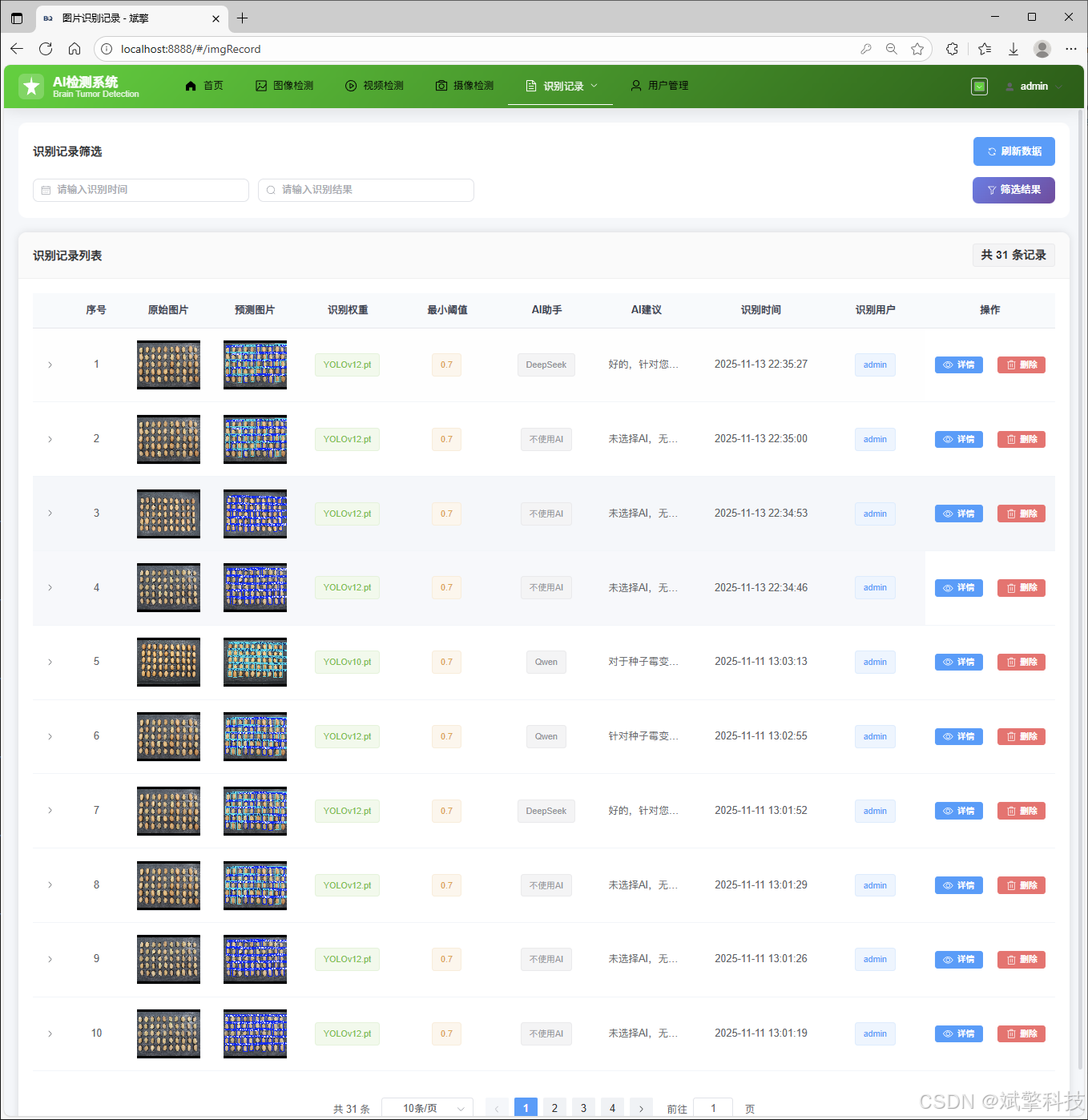1088x1120 pixels.
Task: View 详情 for row 6
Action: pyautogui.click(x=959, y=736)
